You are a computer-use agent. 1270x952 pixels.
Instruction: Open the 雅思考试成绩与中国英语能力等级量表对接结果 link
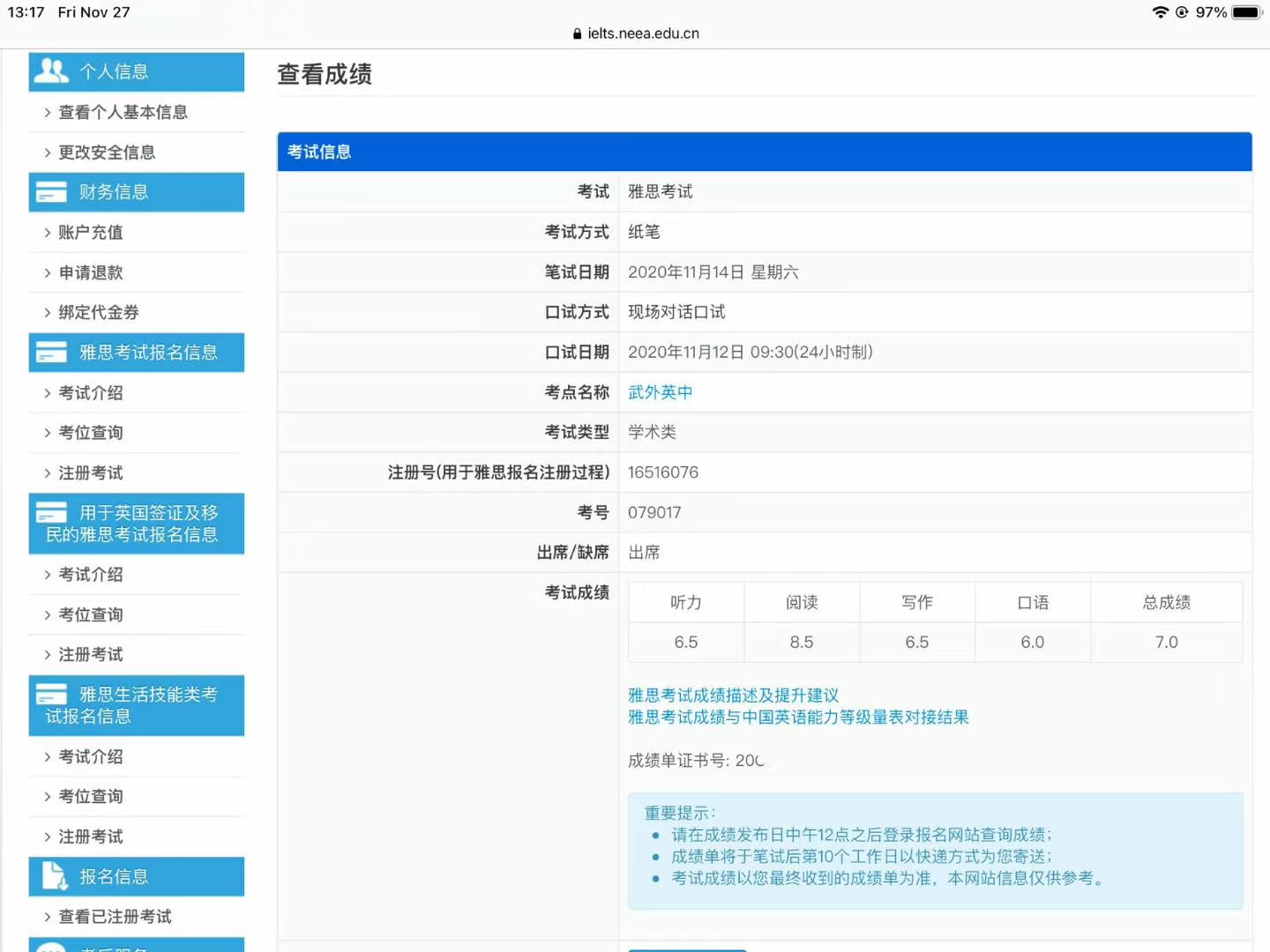tap(797, 717)
